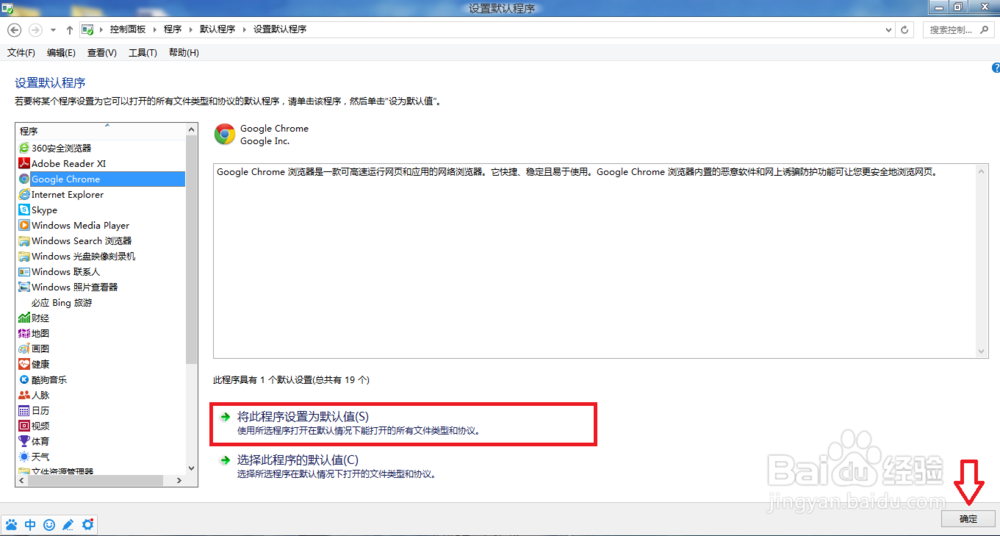Viewport: 1000px width, 536px height.
Task: Click the Windows 照片查看器 icon
Action: 24,287
